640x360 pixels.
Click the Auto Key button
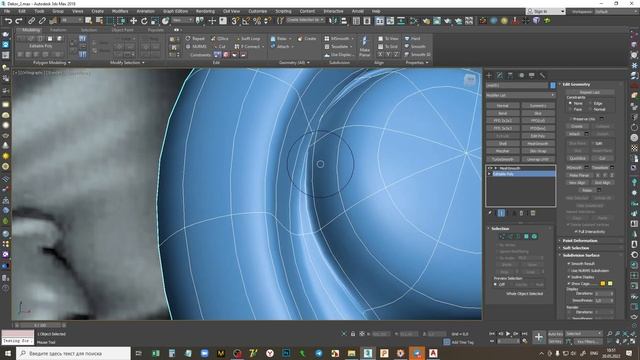(x=555, y=334)
